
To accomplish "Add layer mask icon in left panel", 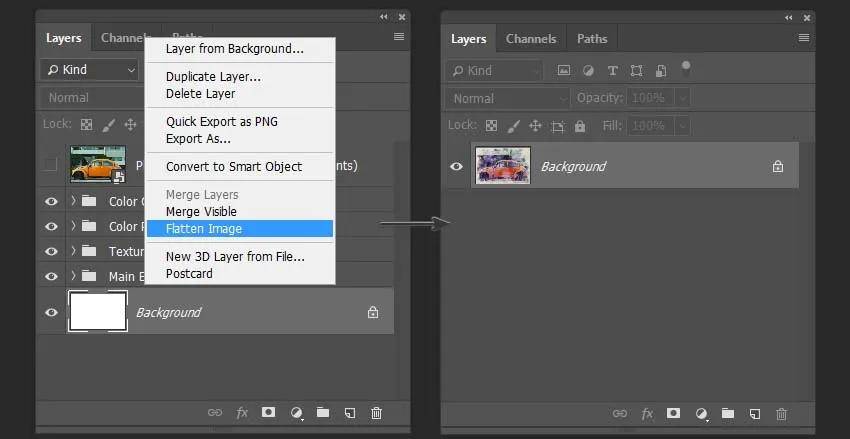I will [x=268, y=412].
